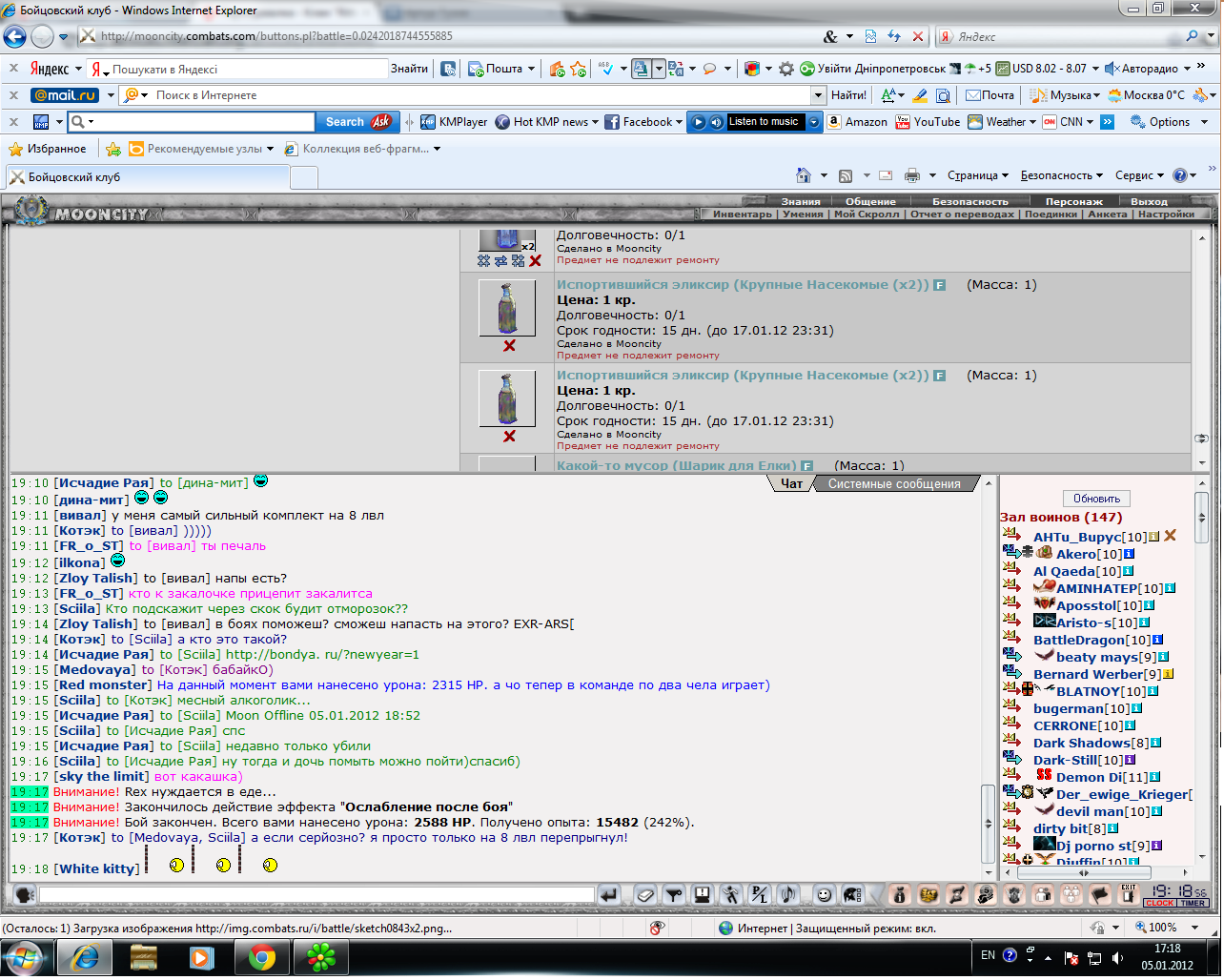This screenshot has width=1224, height=980.
Task: Click the eraser icon to clear chat
Action: click(645, 895)
